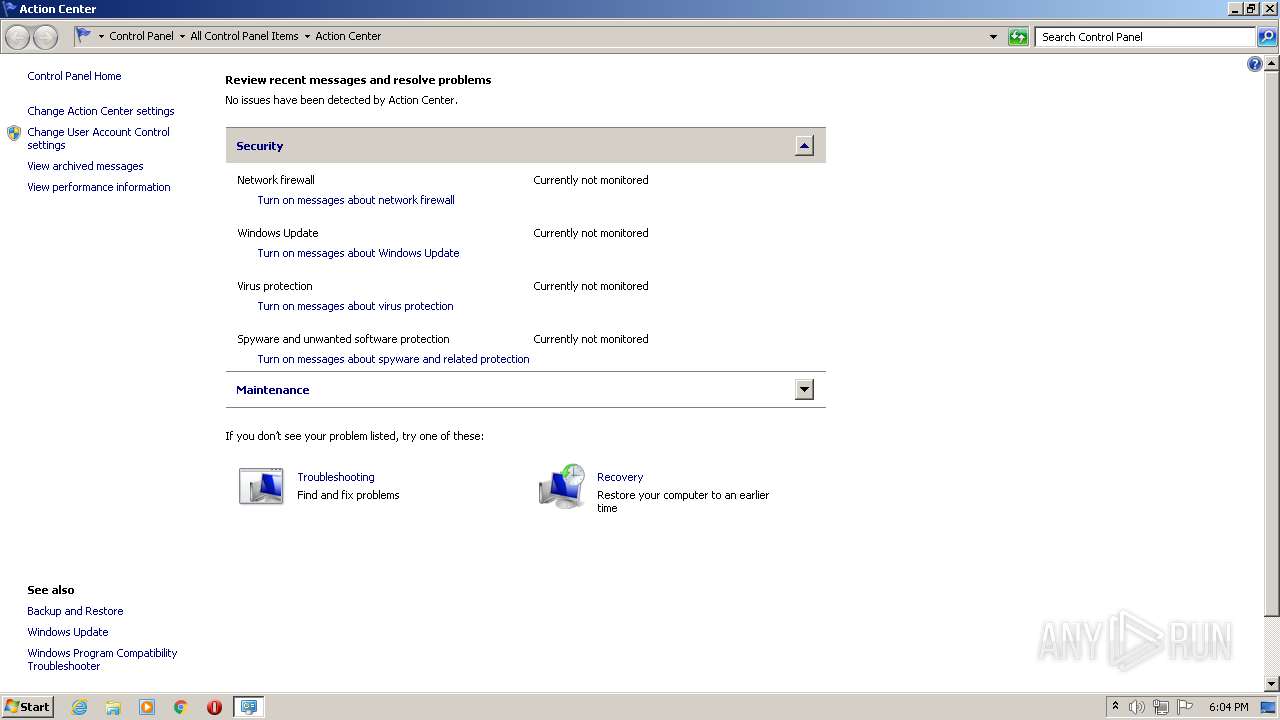Open dropdown arrow after All Control Panel Items
The height and width of the screenshot is (720, 1280).
tap(307, 37)
